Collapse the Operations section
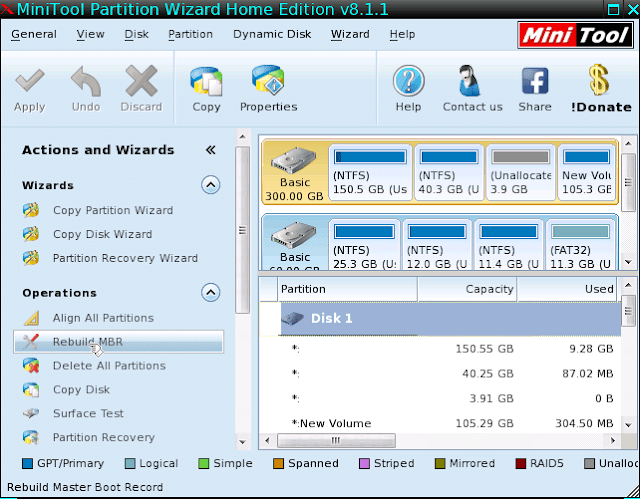 pyautogui.click(x=211, y=293)
